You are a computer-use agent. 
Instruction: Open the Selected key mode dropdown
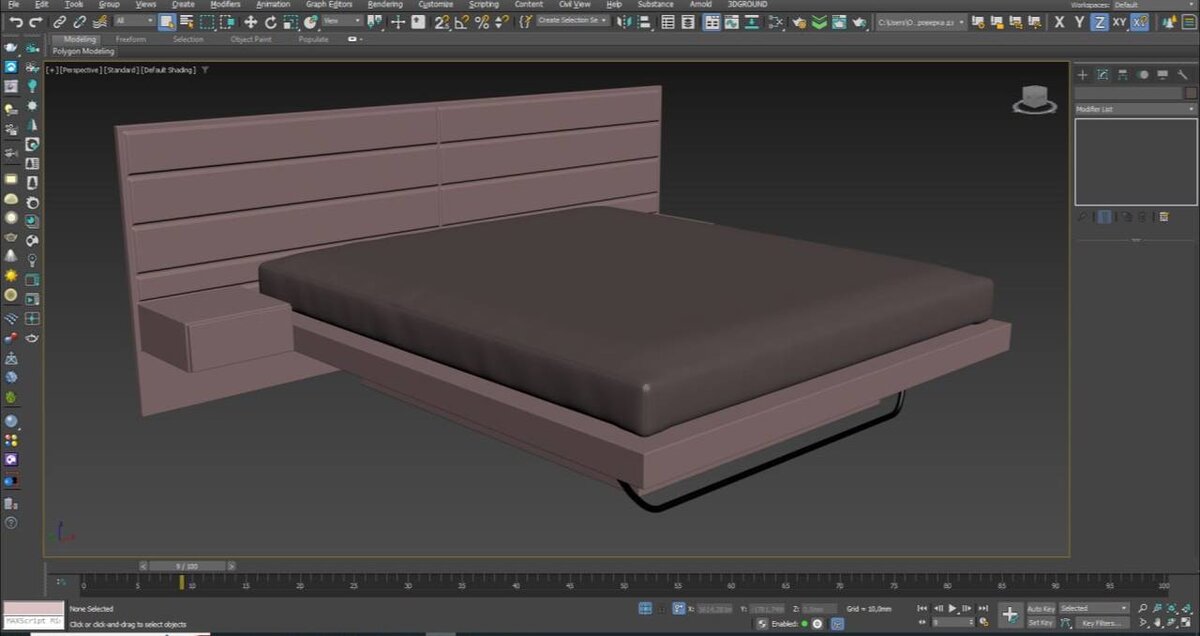[1094, 608]
